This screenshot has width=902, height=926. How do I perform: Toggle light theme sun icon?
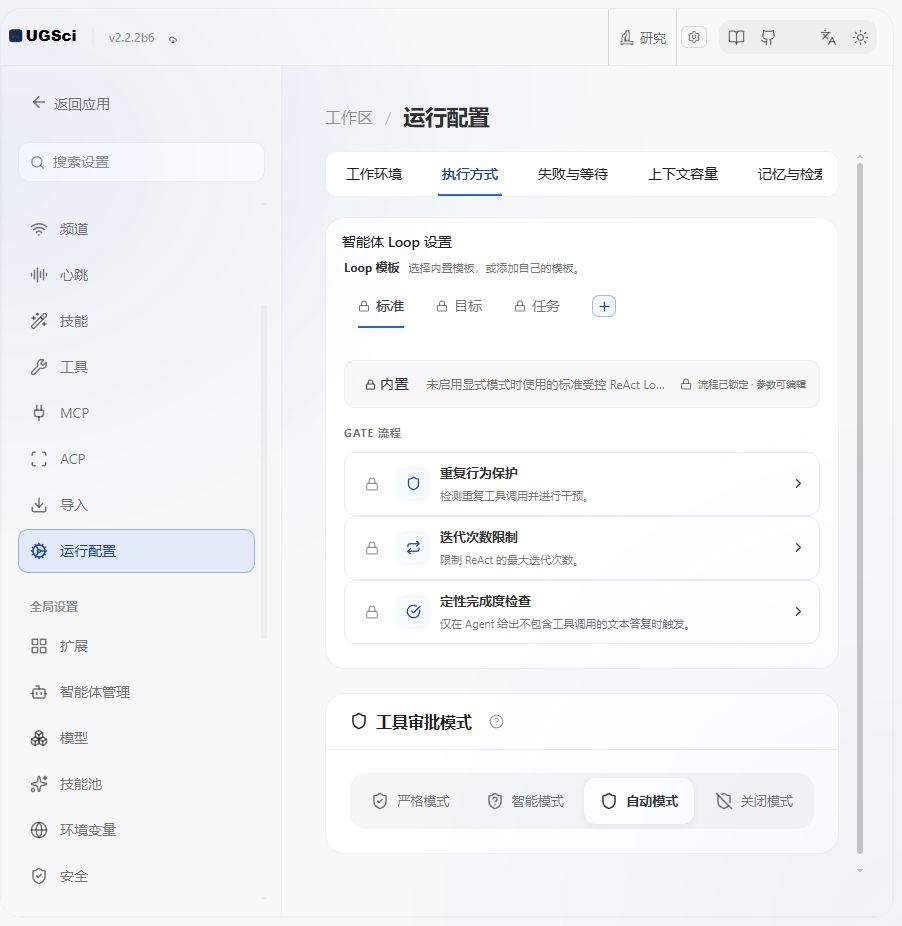point(860,38)
